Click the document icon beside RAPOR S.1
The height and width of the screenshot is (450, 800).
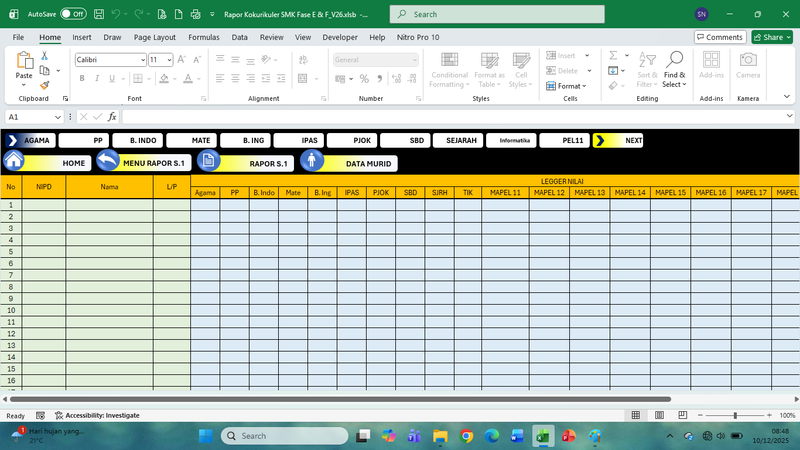click(208, 162)
